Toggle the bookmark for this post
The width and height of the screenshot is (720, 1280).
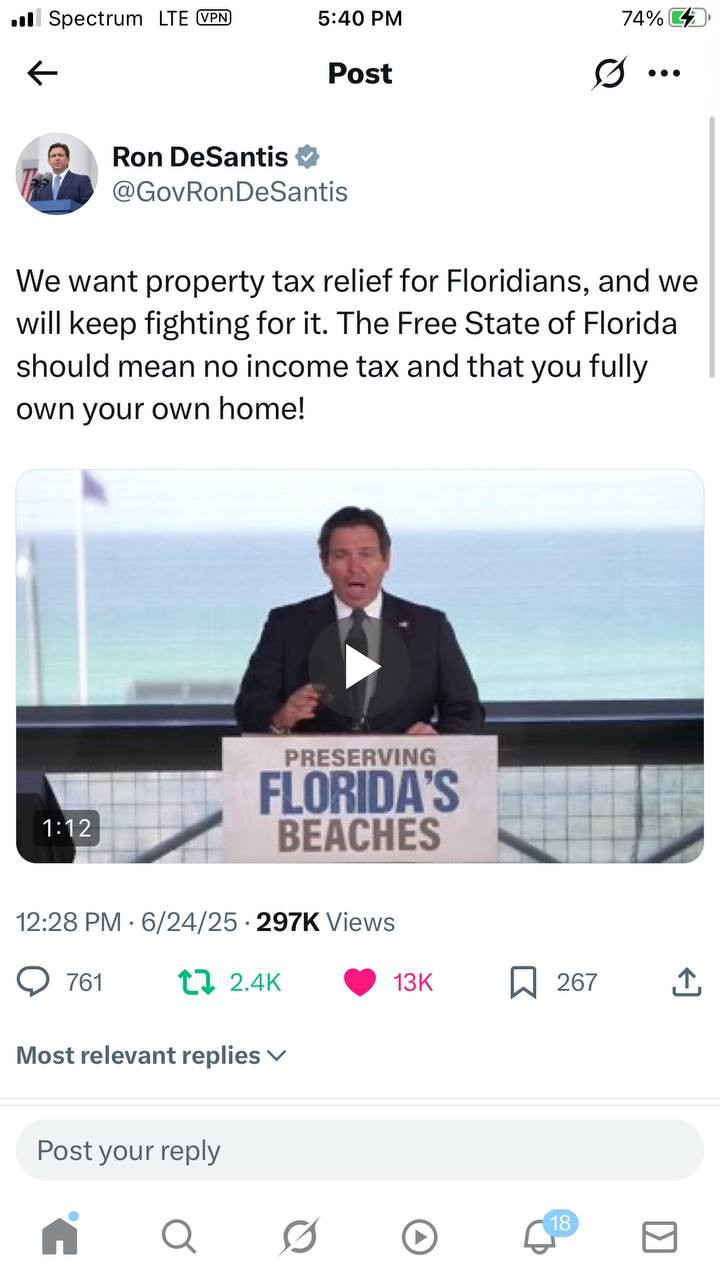click(523, 982)
